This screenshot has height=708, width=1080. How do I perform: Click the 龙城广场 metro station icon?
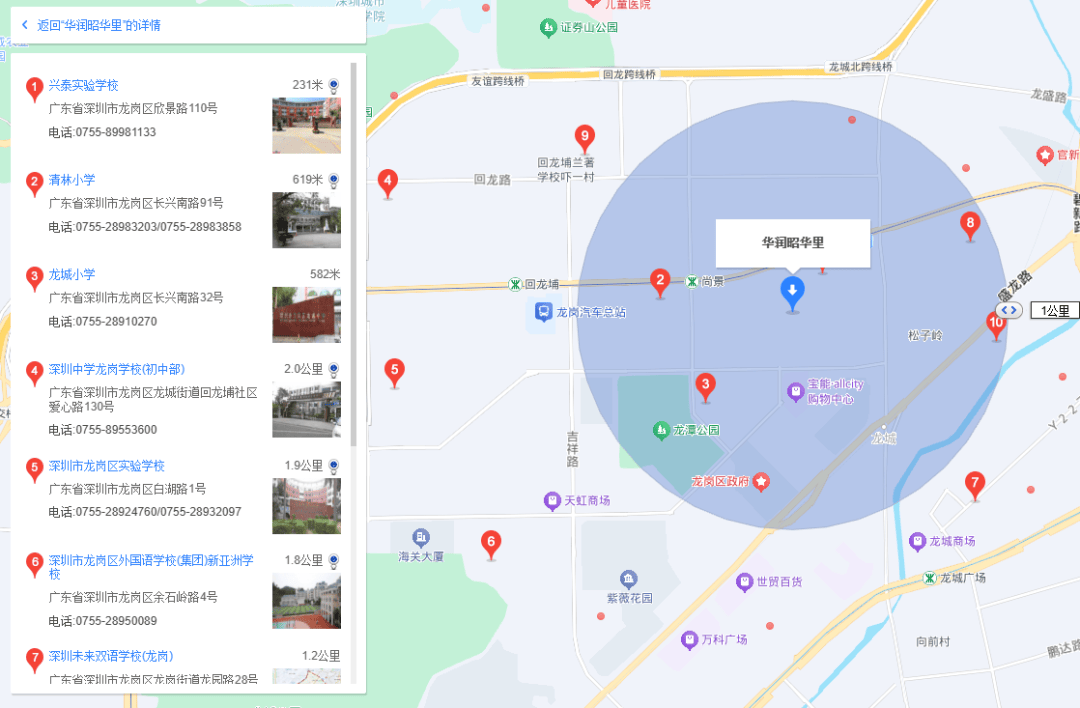click(930, 578)
